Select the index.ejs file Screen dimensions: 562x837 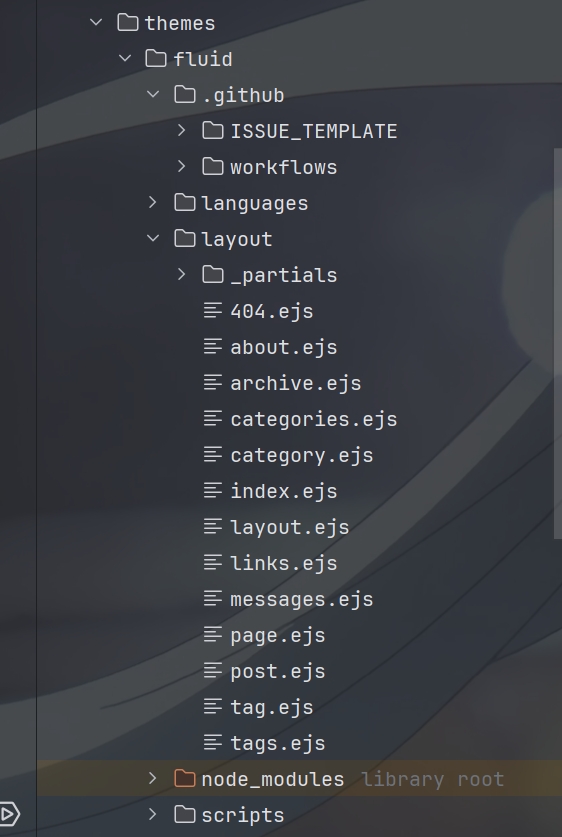(284, 491)
